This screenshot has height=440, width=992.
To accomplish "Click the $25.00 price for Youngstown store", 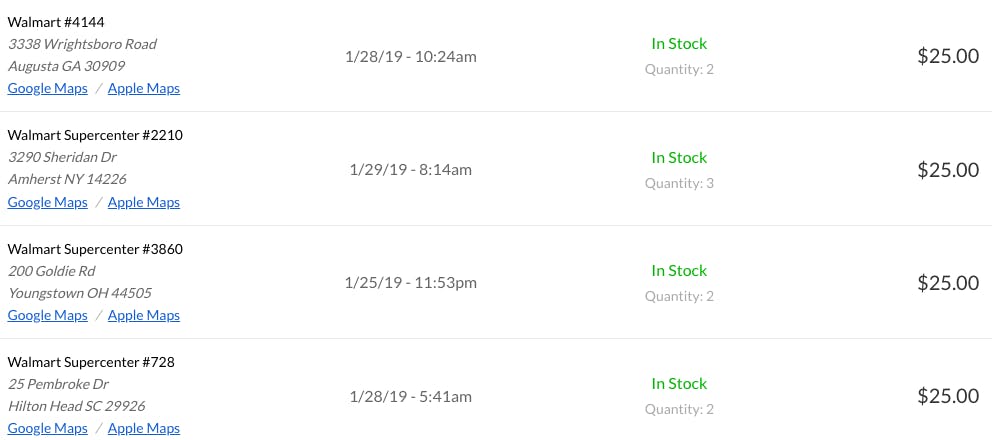I will click(x=948, y=283).
